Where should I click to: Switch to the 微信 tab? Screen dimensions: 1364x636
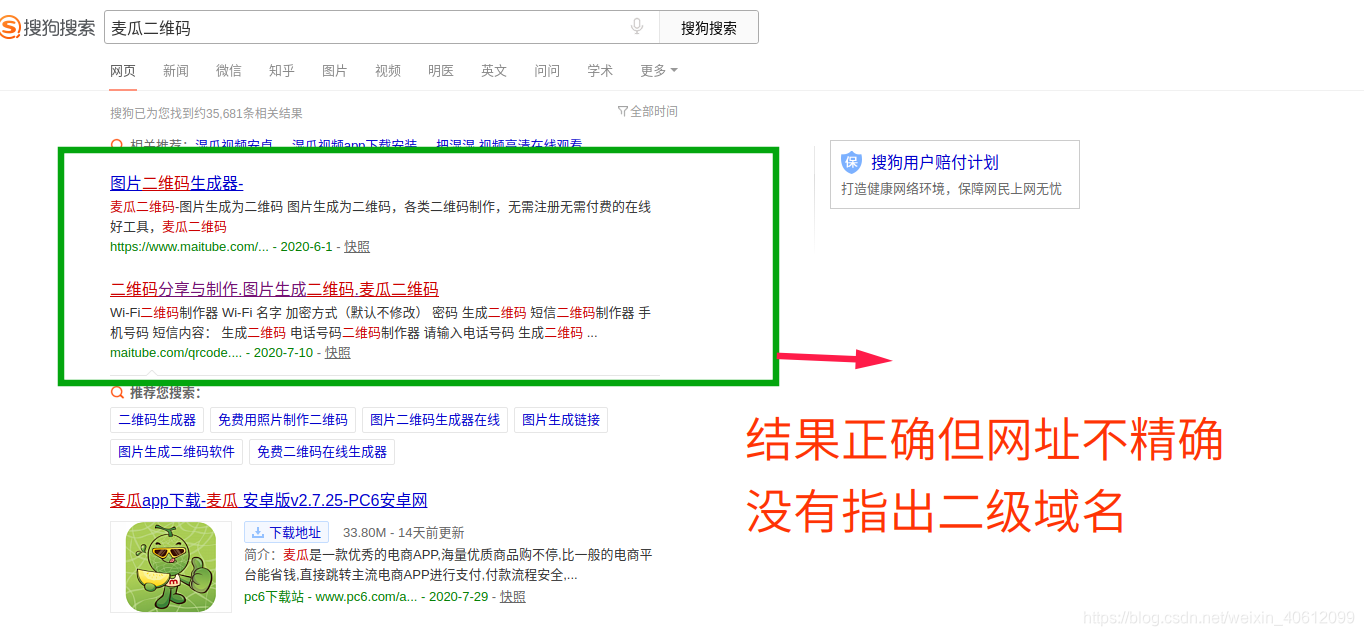click(x=229, y=71)
